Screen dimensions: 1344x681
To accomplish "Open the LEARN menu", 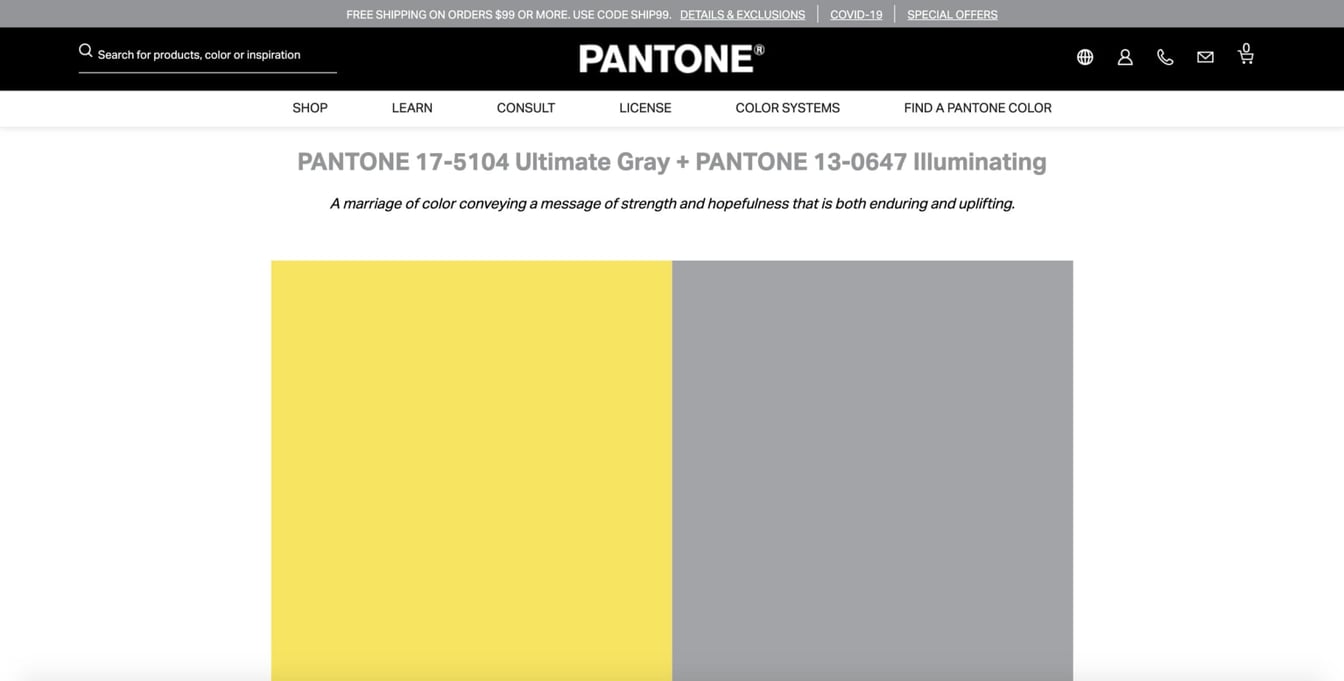I will 411,107.
